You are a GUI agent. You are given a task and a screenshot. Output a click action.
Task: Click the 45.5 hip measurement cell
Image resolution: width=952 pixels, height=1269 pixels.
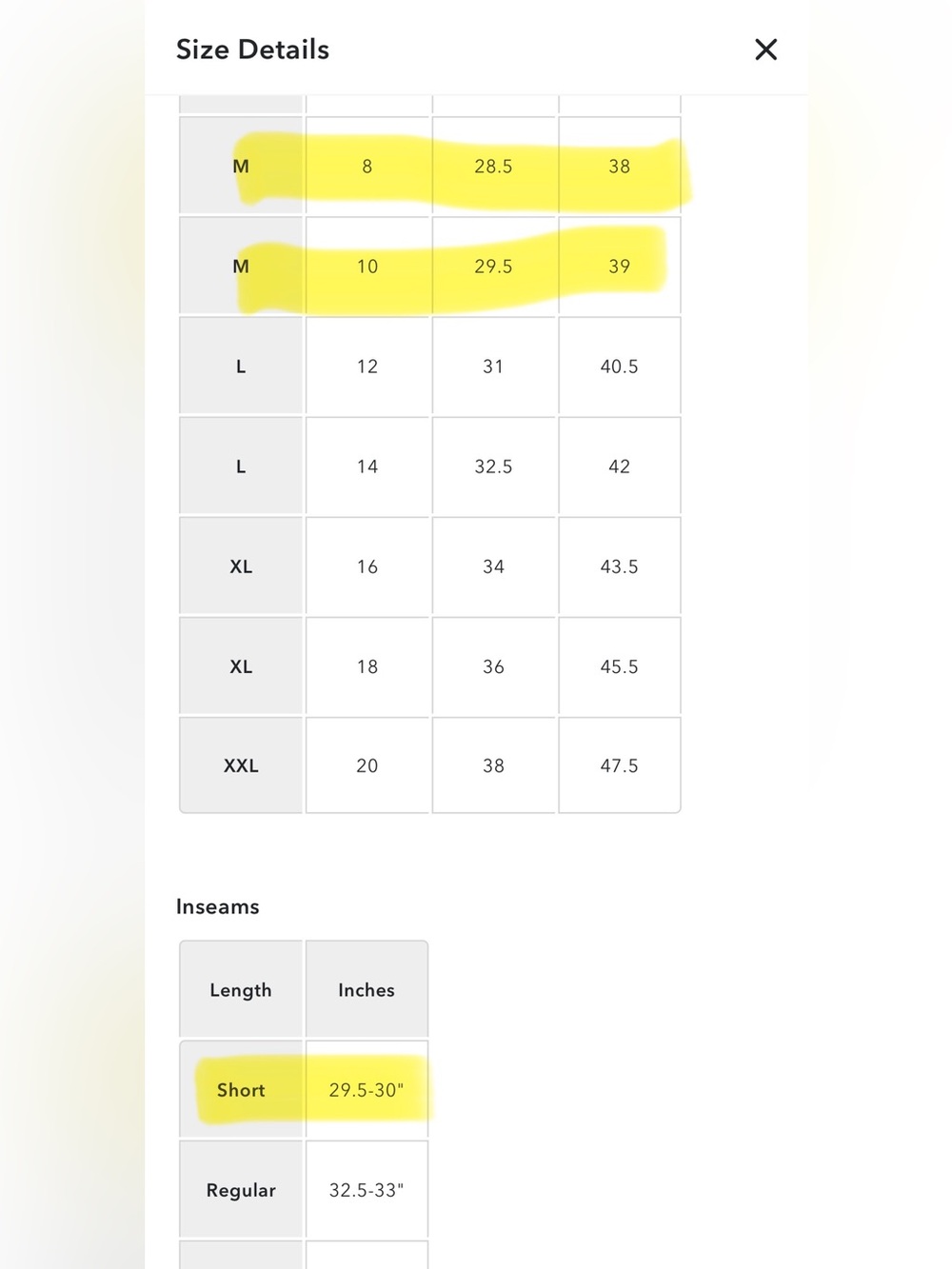point(620,666)
